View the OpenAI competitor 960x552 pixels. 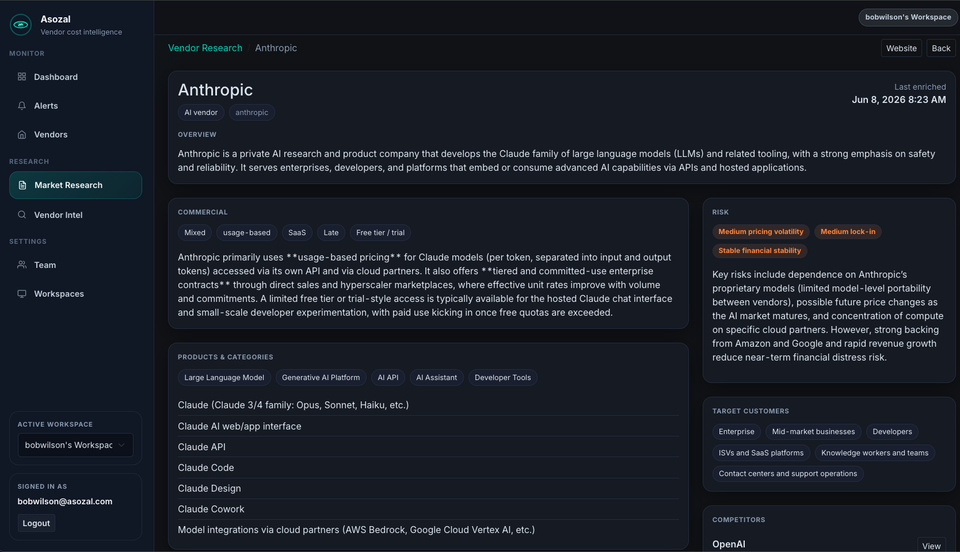pyautogui.click(x=931, y=545)
